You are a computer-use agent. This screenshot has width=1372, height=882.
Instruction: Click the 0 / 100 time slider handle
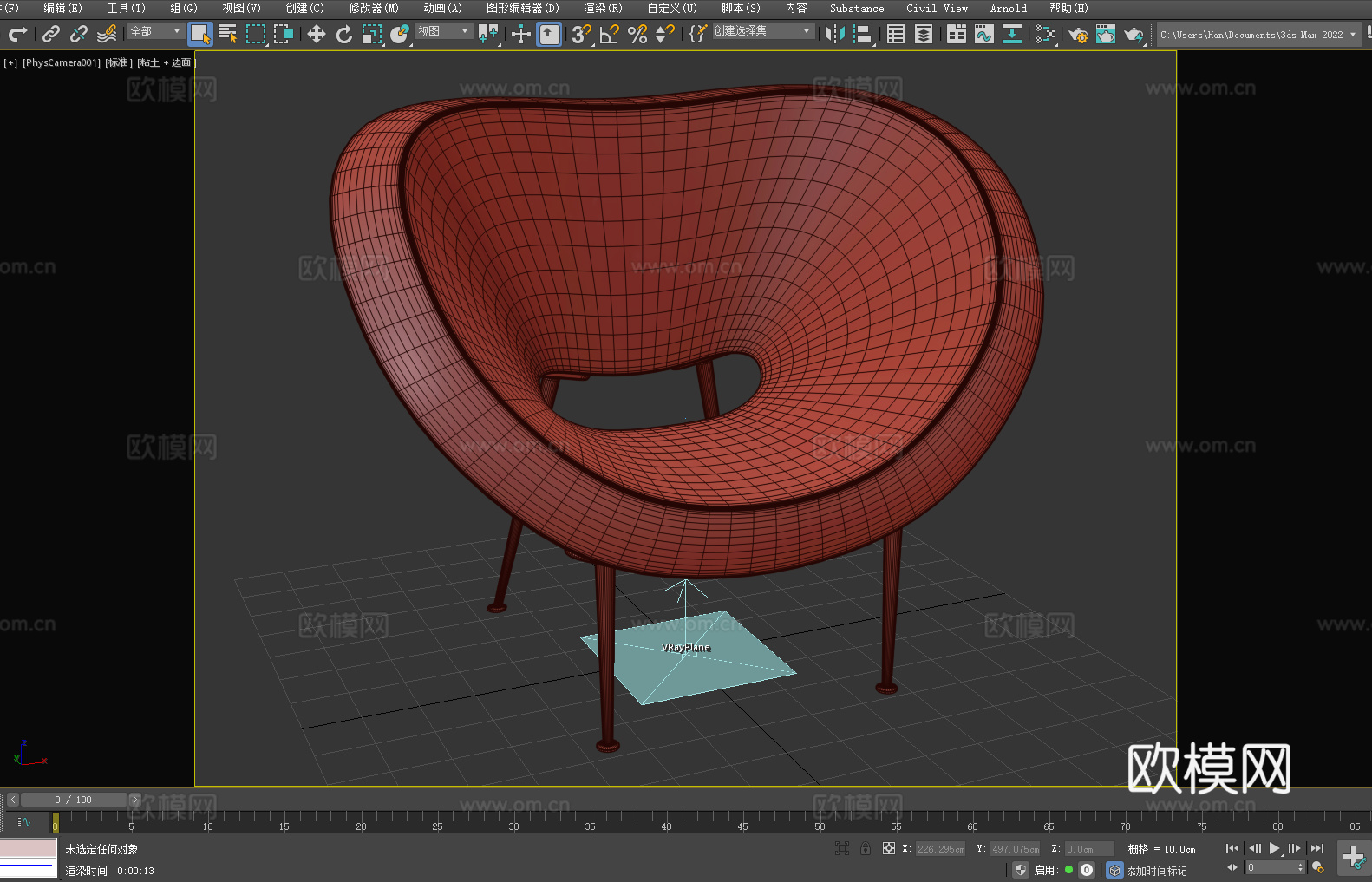pyautogui.click(x=74, y=800)
